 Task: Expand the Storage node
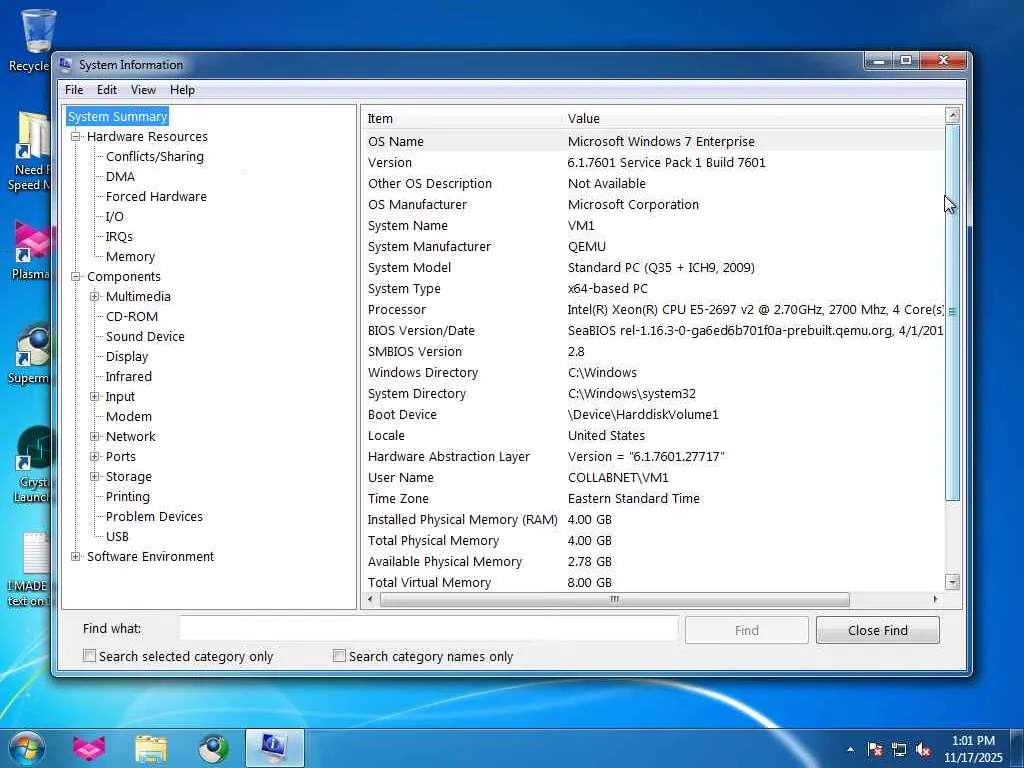pos(95,477)
